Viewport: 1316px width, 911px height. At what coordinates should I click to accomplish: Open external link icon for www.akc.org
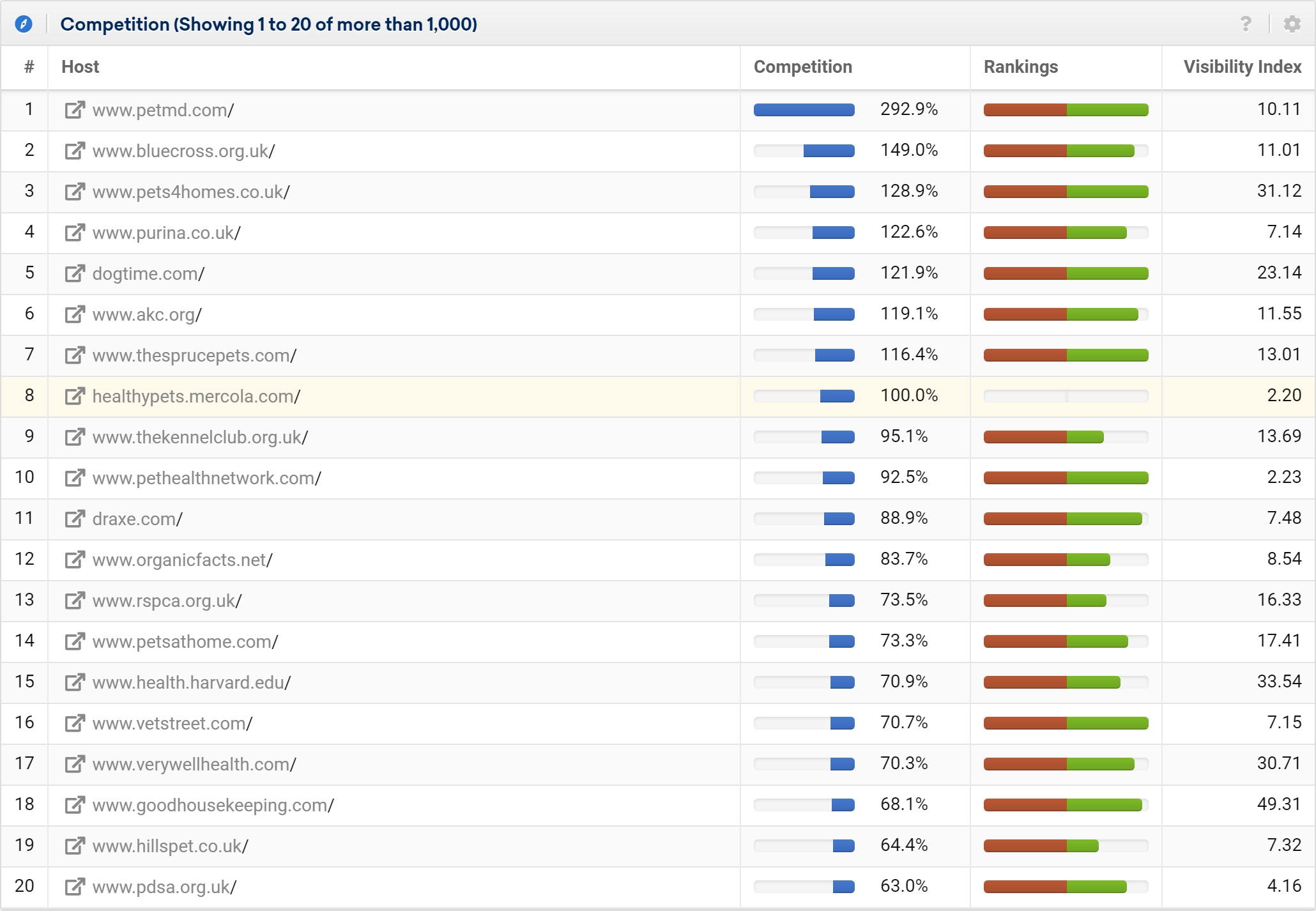(x=75, y=314)
